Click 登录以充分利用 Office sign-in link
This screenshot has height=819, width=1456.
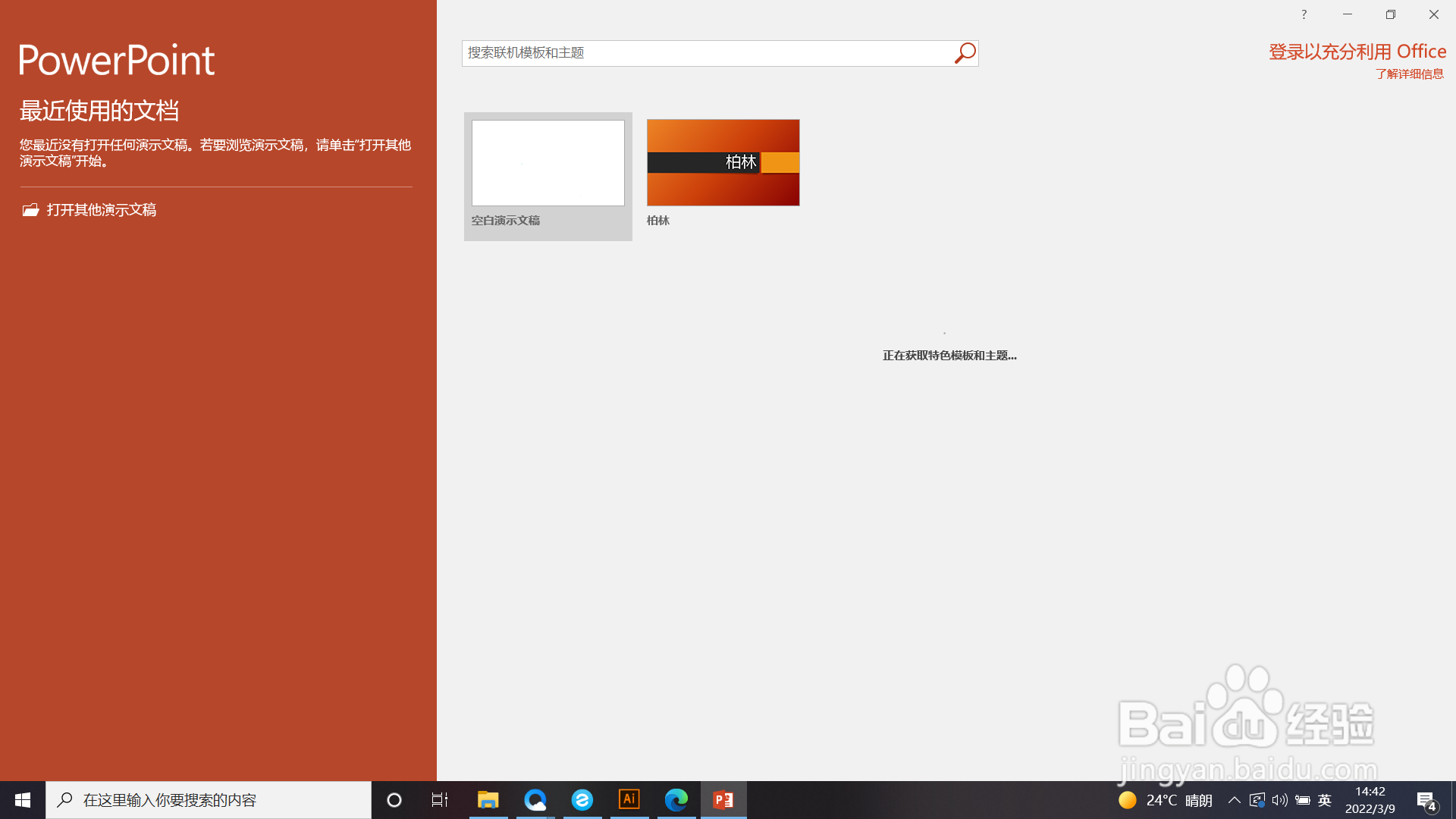click(x=1357, y=52)
